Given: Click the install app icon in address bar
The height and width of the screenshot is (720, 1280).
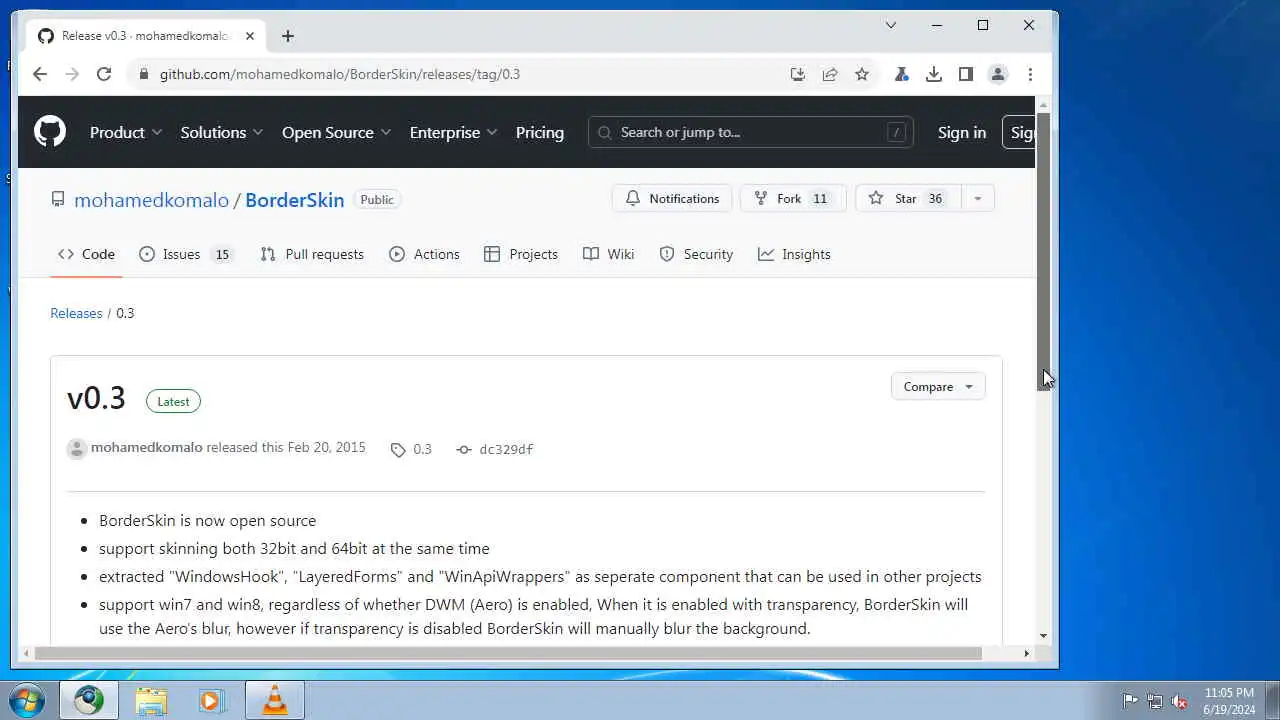Looking at the screenshot, I should coord(798,74).
